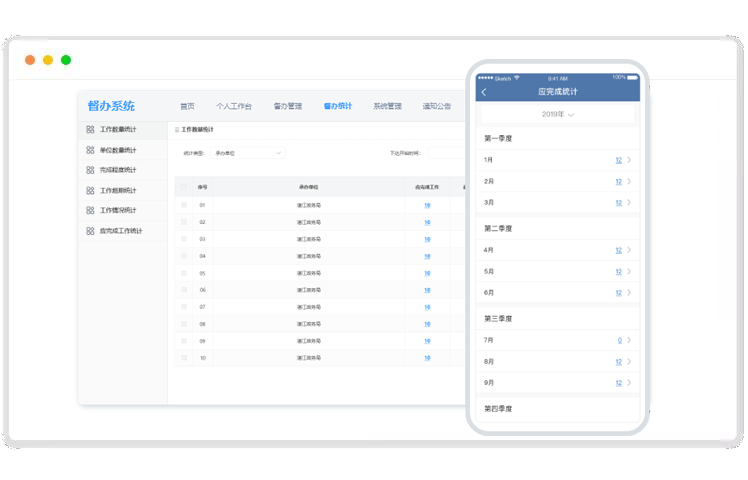Click the 督办系统 logo title

(111, 106)
